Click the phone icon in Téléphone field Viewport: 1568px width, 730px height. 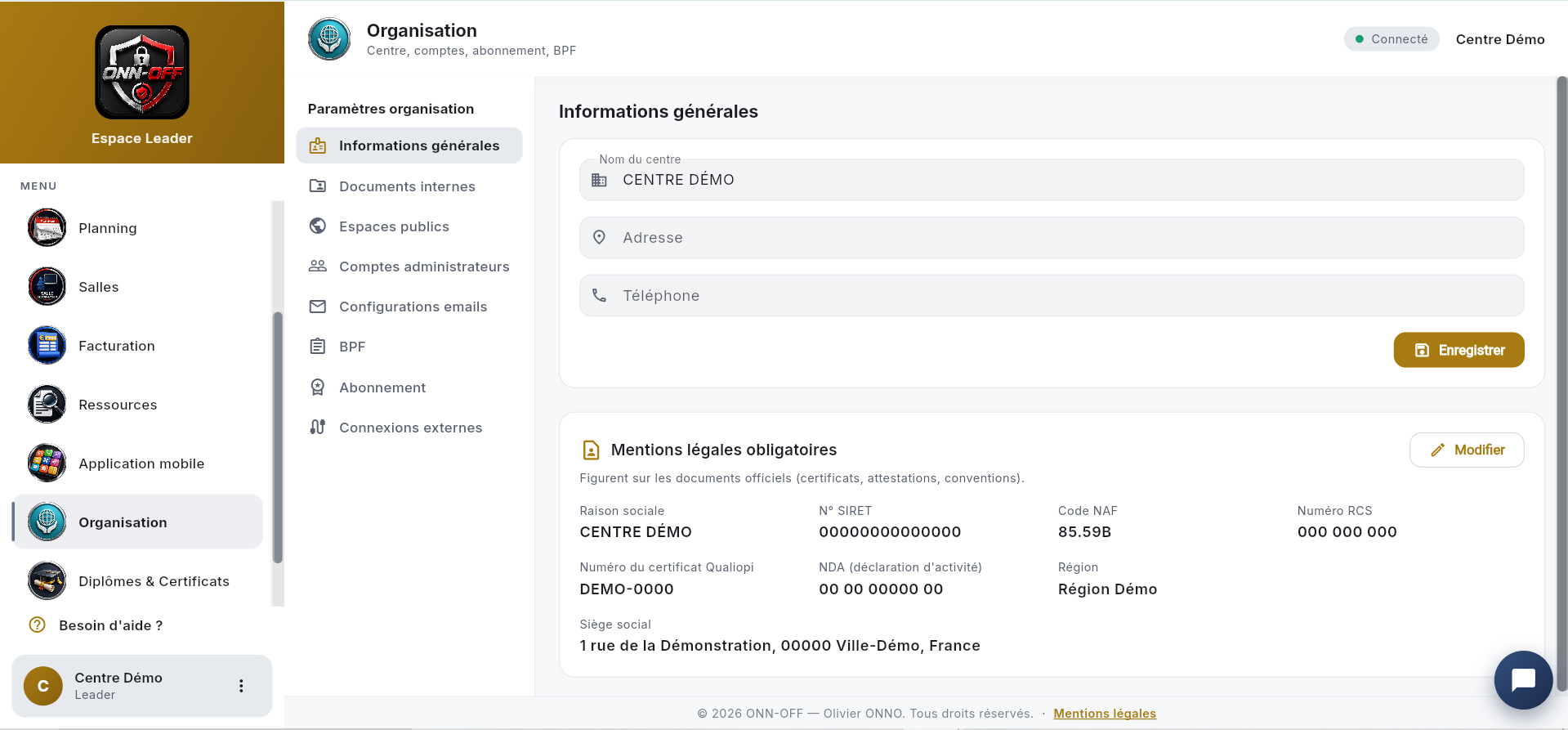tap(599, 296)
